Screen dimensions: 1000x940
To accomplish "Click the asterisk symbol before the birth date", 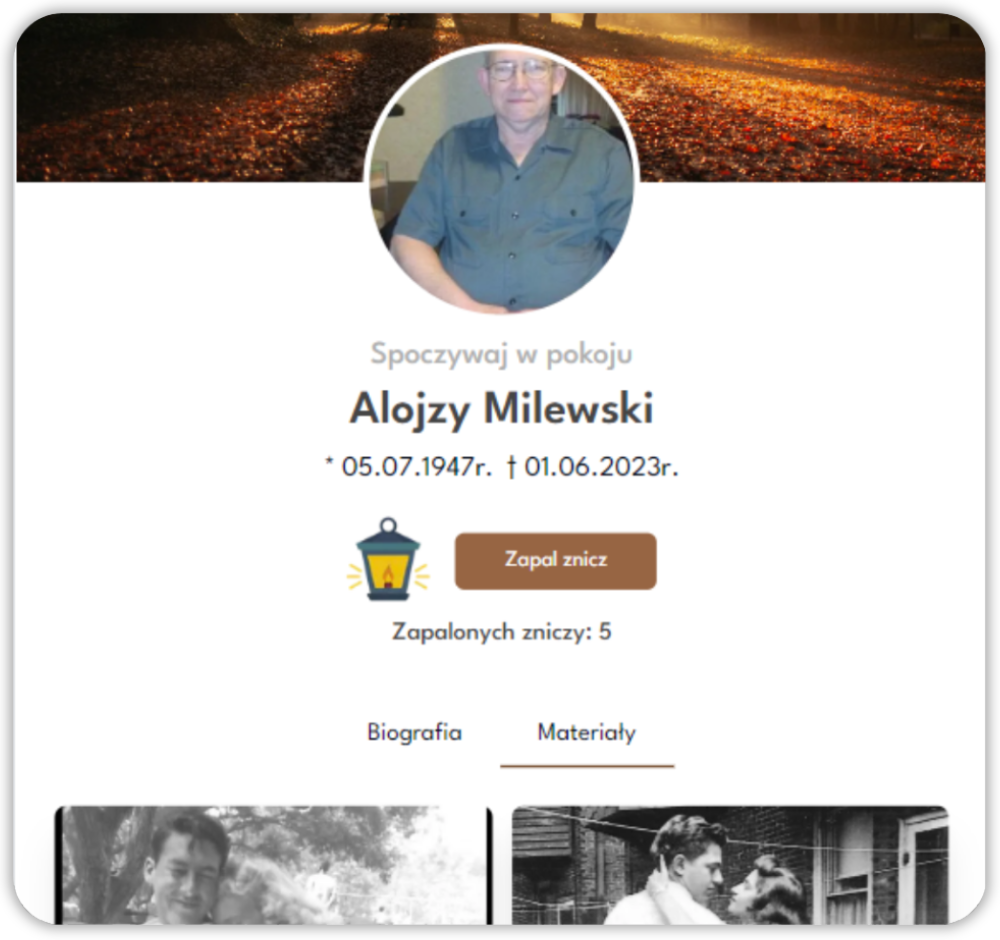I will pos(329,460).
